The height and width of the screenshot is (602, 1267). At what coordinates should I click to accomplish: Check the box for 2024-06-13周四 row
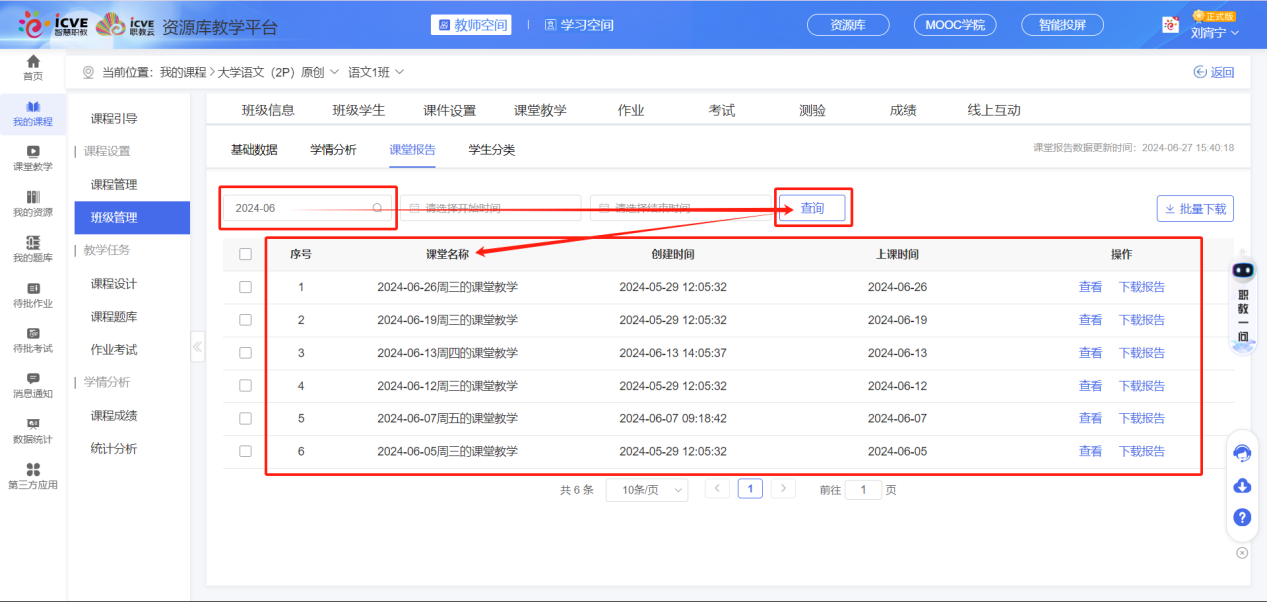pyautogui.click(x=245, y=353)
